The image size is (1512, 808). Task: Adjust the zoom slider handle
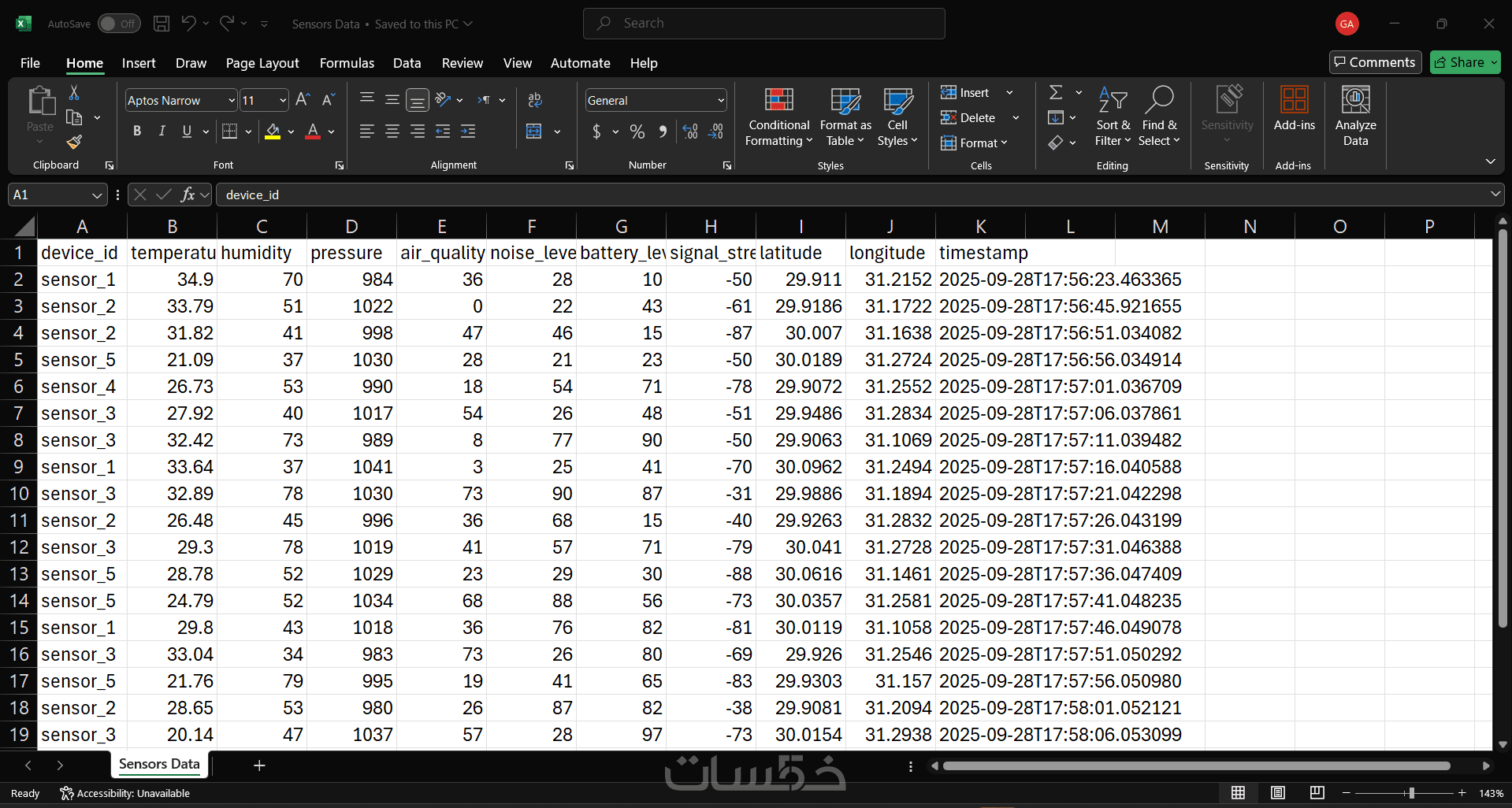tap(1411, 793)
